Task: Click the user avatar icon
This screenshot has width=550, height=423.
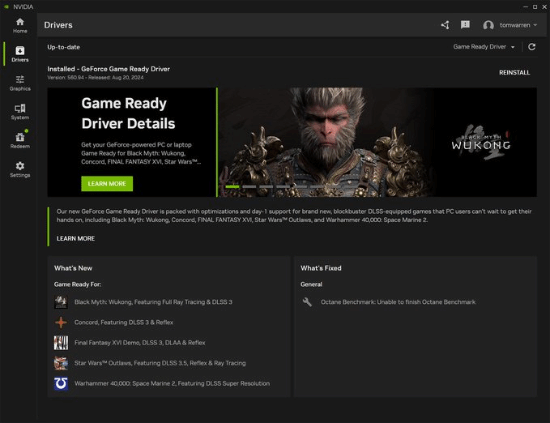Action: point(488,25)
